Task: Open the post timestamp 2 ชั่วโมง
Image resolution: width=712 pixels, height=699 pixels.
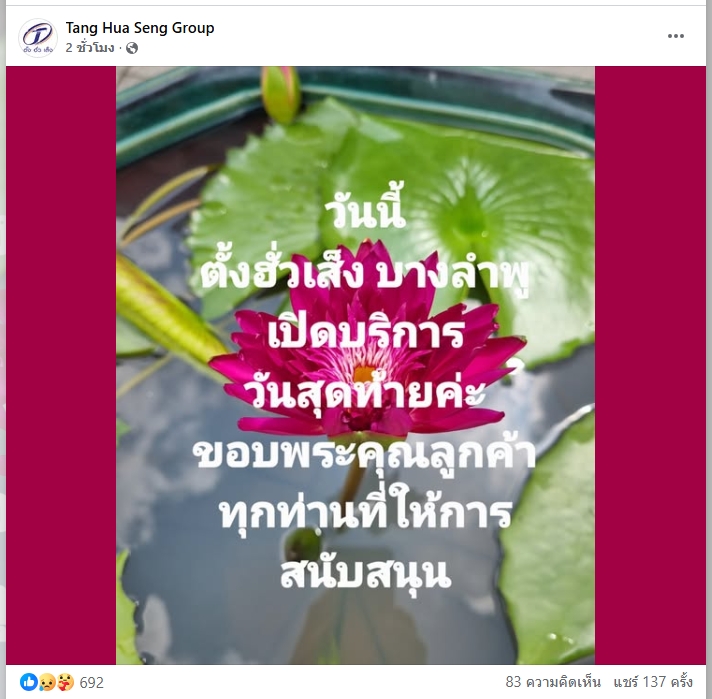Action: pyautogui.click(x=90, y=47)
